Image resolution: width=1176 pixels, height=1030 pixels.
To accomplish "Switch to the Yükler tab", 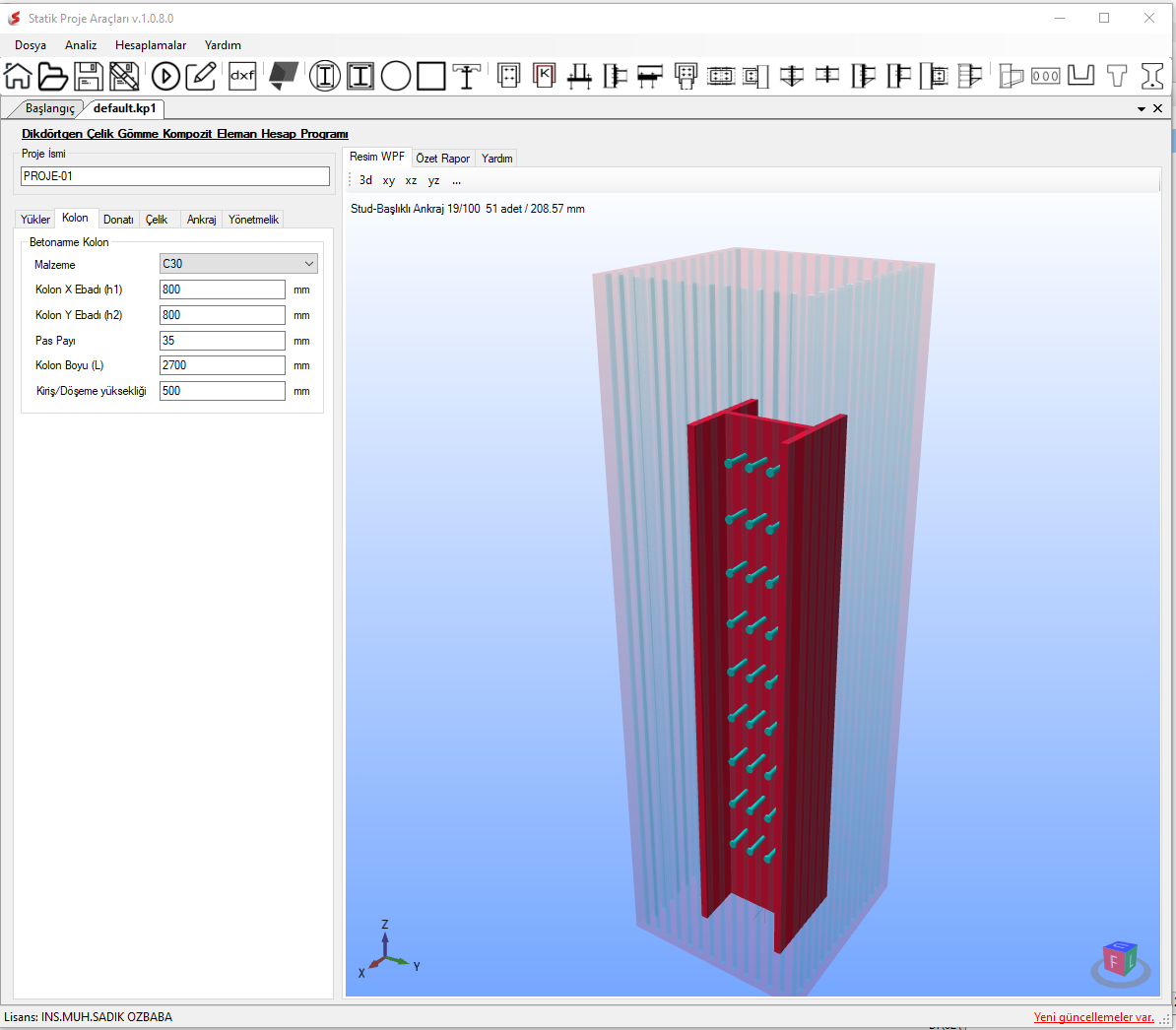I will point(35,220).
